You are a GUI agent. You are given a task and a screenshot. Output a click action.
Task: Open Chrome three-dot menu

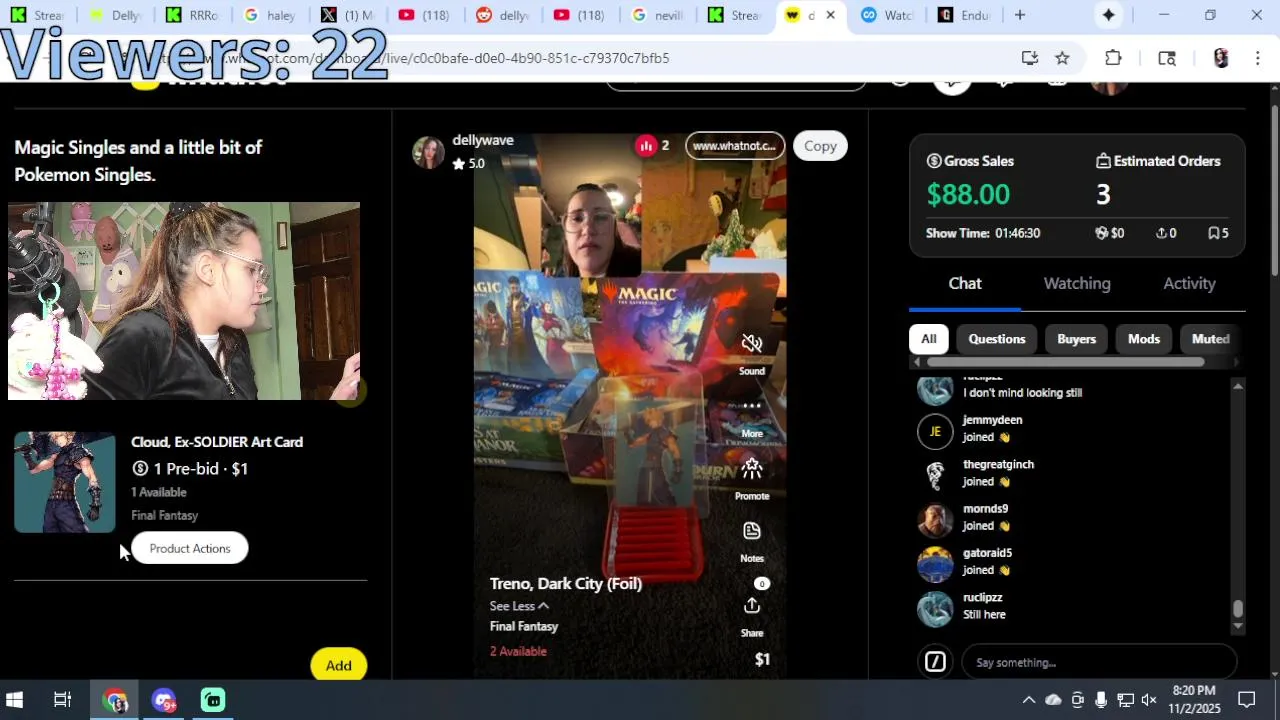(1257, 58)
